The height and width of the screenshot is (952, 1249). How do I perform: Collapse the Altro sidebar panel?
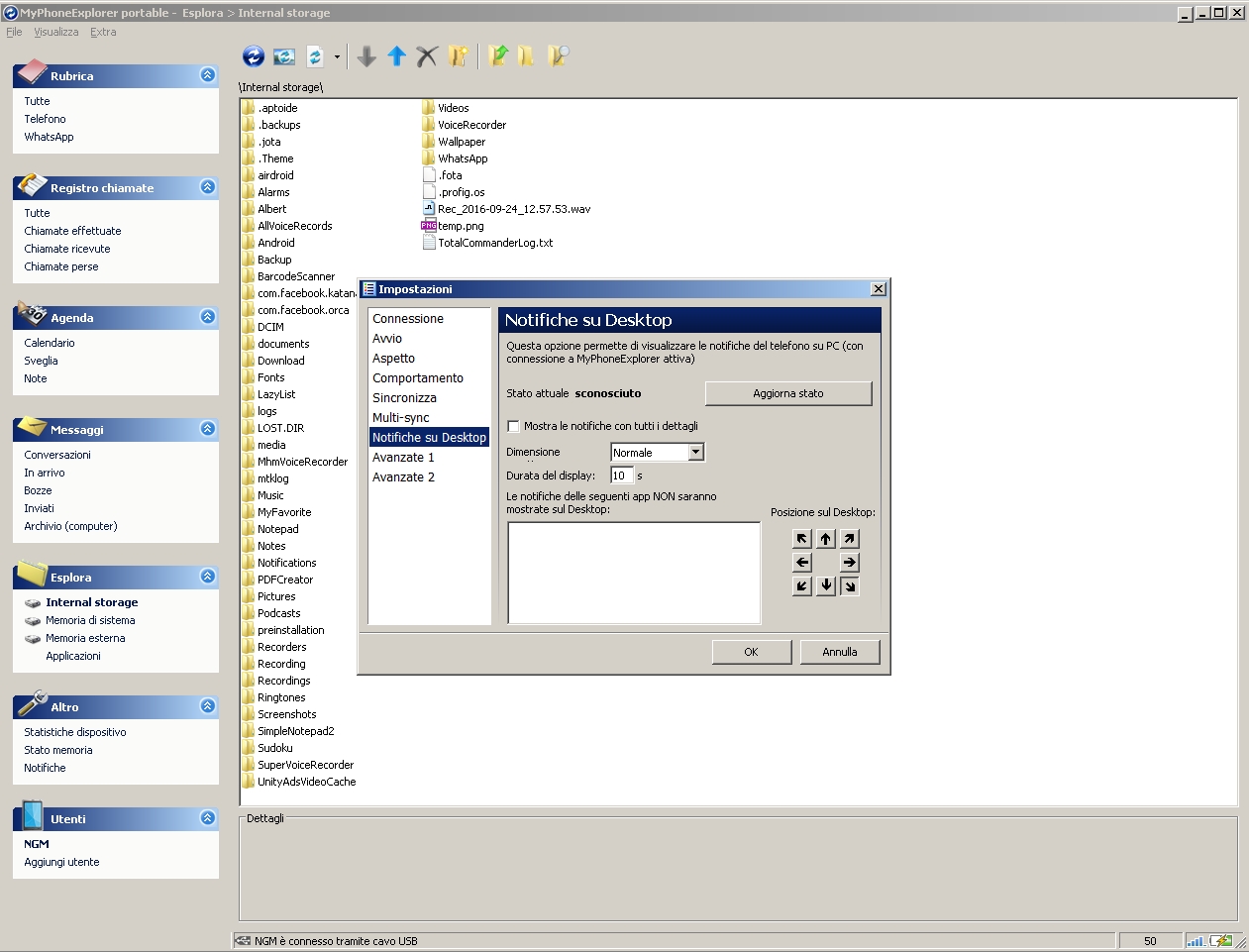pos(207,706)
